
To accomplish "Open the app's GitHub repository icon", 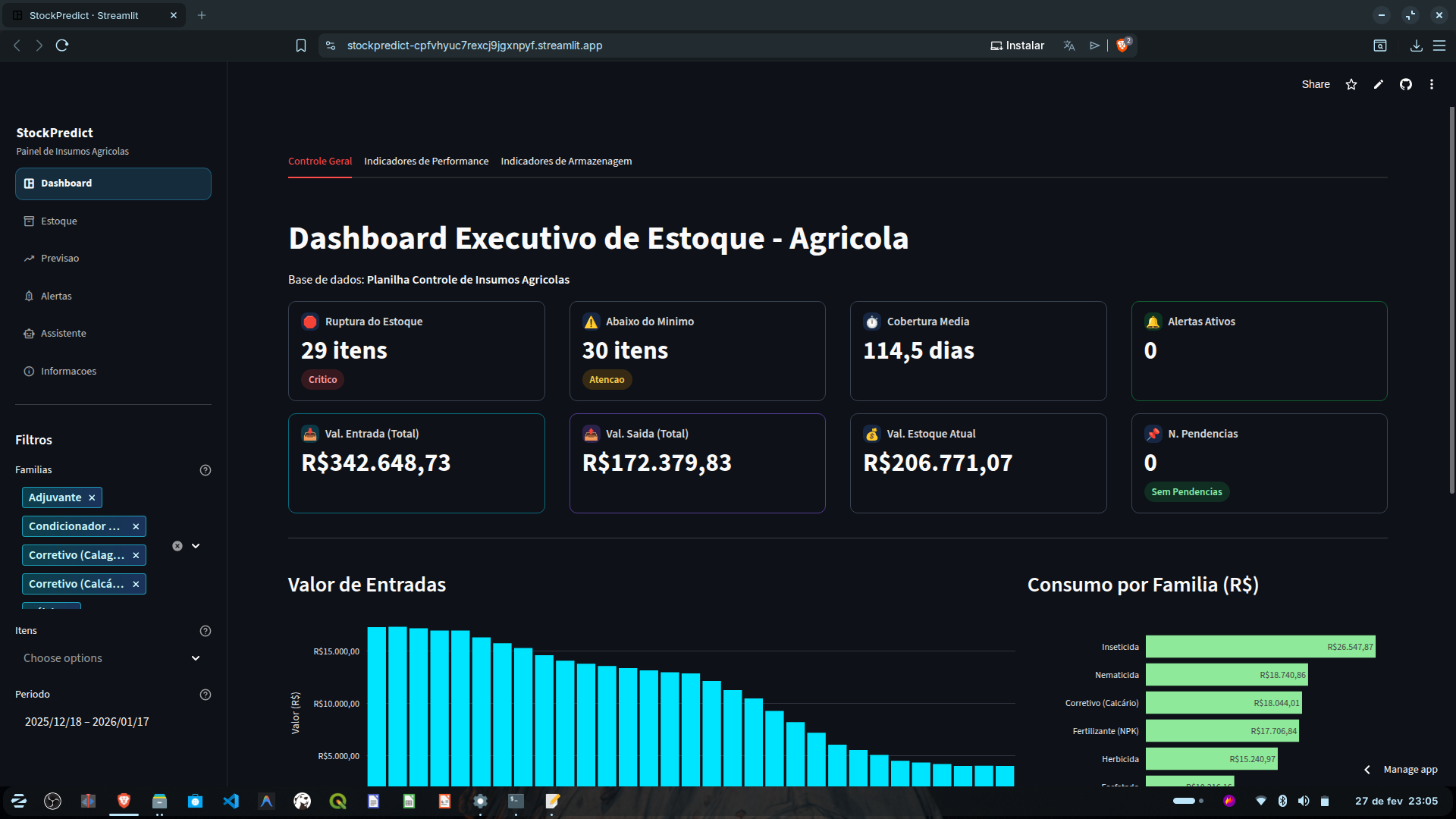I will tap(1406, 84).
